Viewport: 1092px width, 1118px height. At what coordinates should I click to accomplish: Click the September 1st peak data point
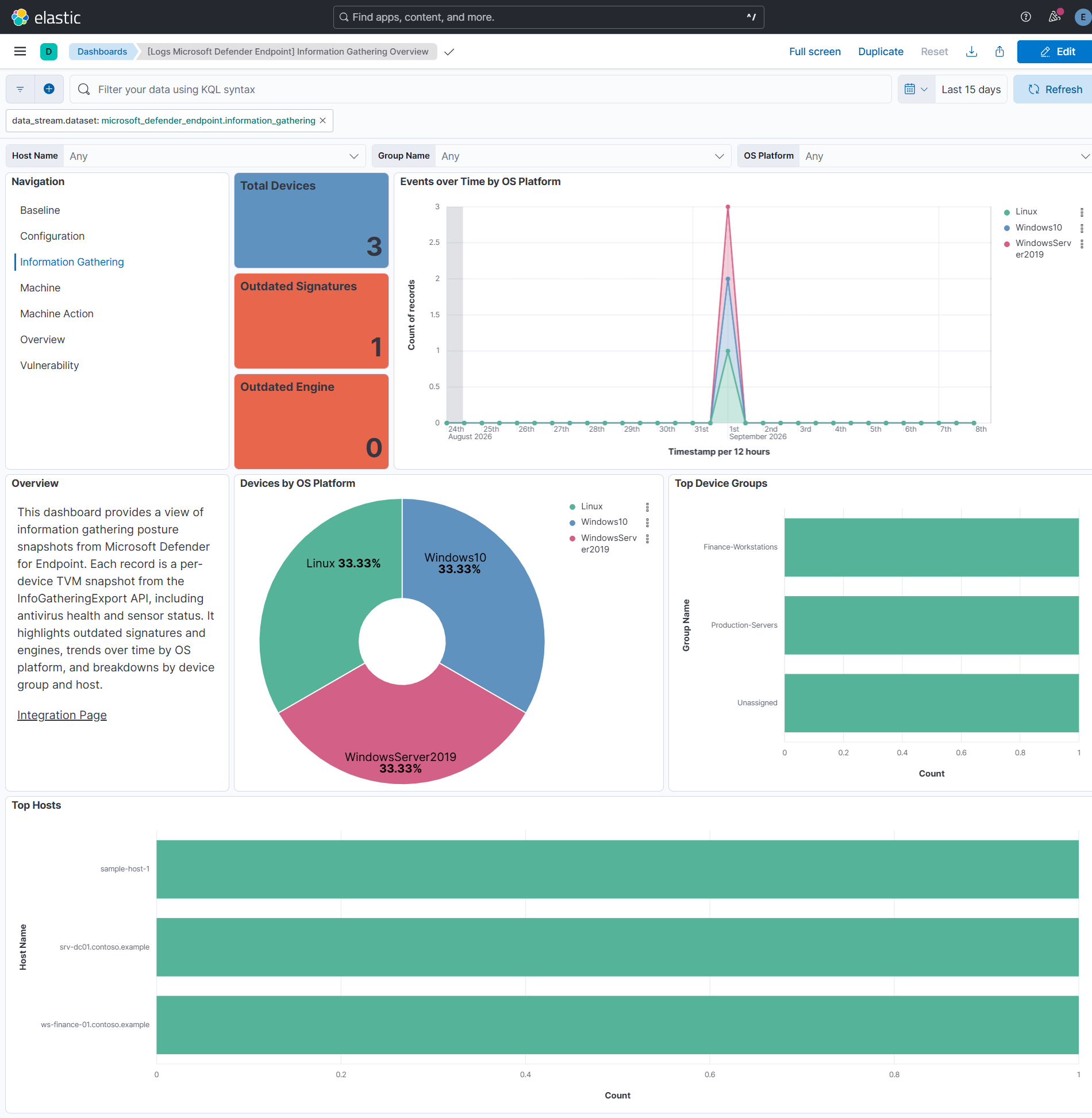tap(728, 207)
